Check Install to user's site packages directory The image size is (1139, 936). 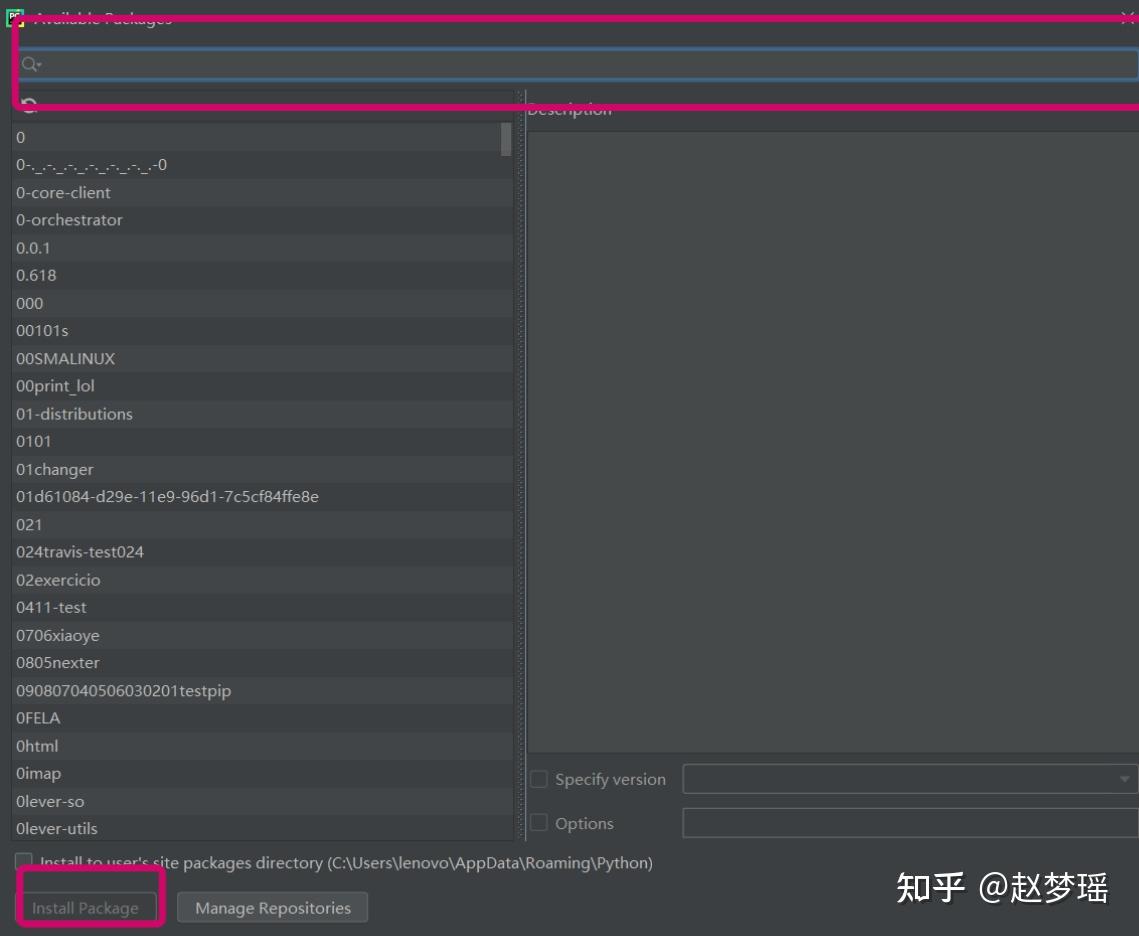click(x=24, y=861)
